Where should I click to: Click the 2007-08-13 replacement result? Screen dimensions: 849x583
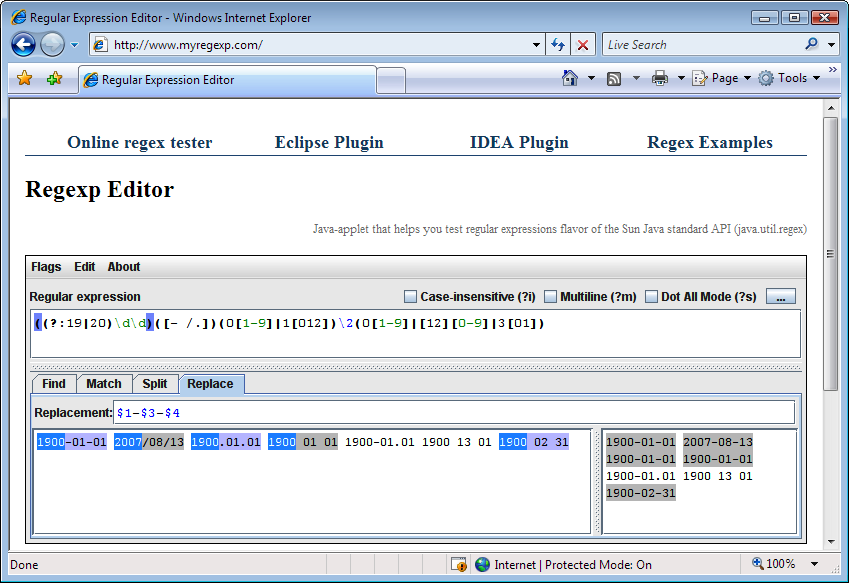[x=717, y=442]
